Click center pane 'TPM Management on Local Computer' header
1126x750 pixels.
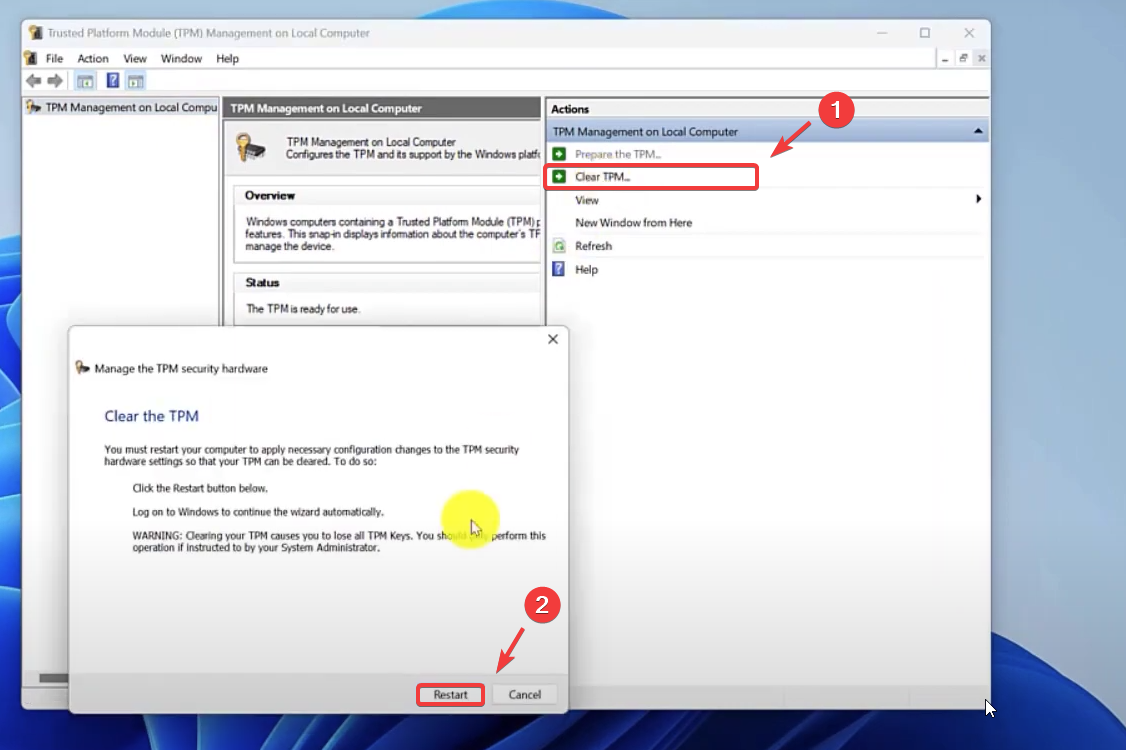[x=381, y=108]
